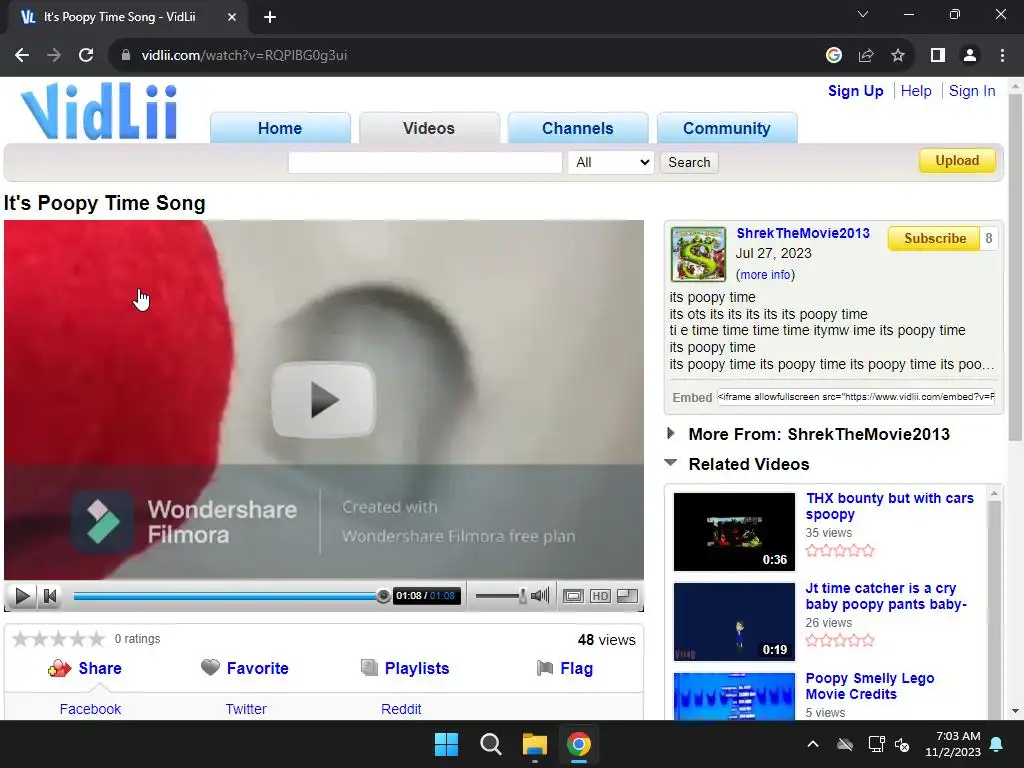Open ShrekTheMovie2013 channel avatar
The width and height of the screenshot is (1024, 768).
(x=698, y=254)
